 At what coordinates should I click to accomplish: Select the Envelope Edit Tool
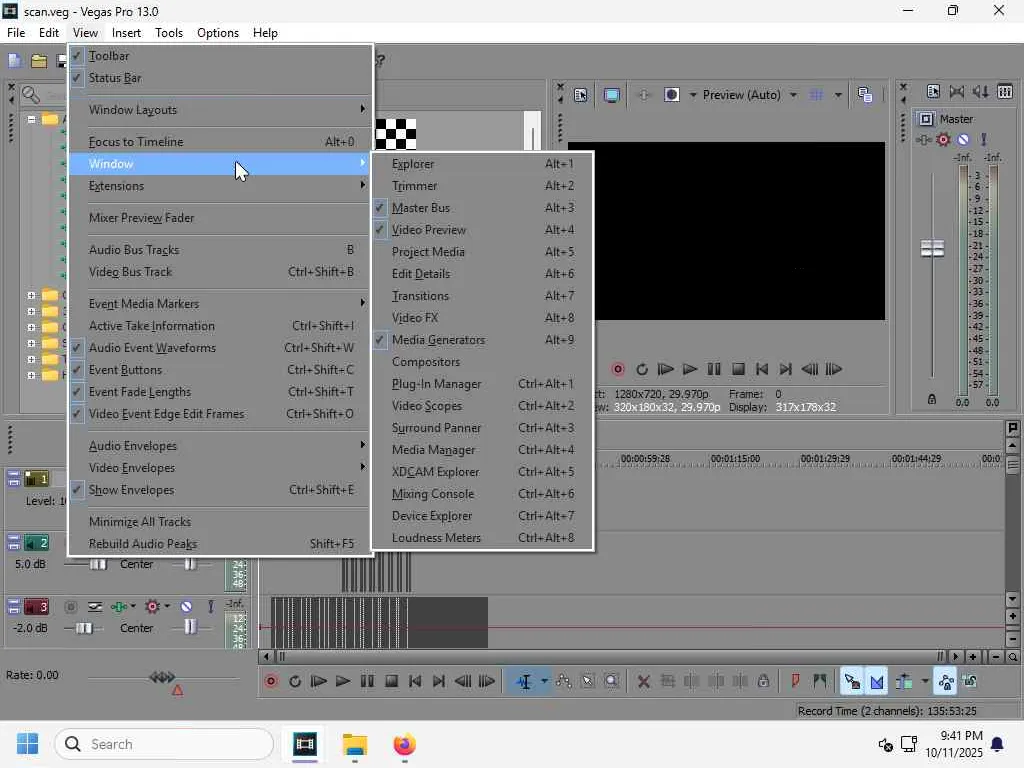[564, 682]
